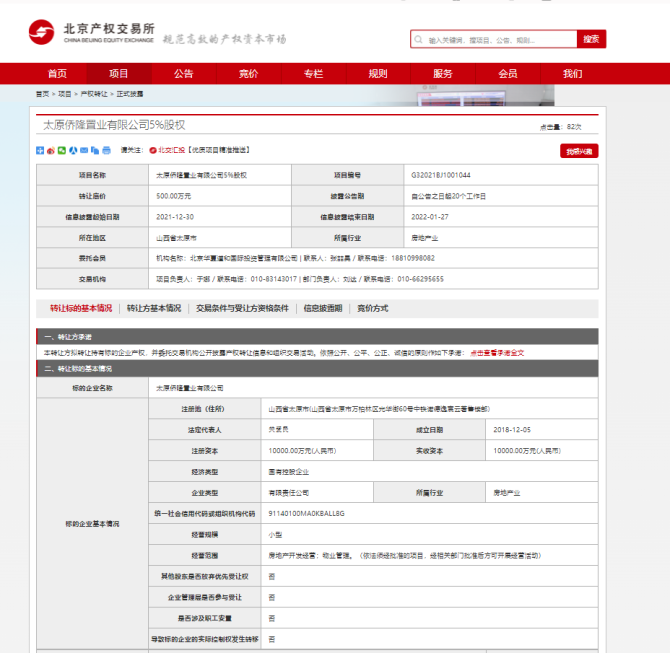Click the establishment date 2018-12-05
The width and height of the screenshot is (670, 653).
tap(512, 430)
